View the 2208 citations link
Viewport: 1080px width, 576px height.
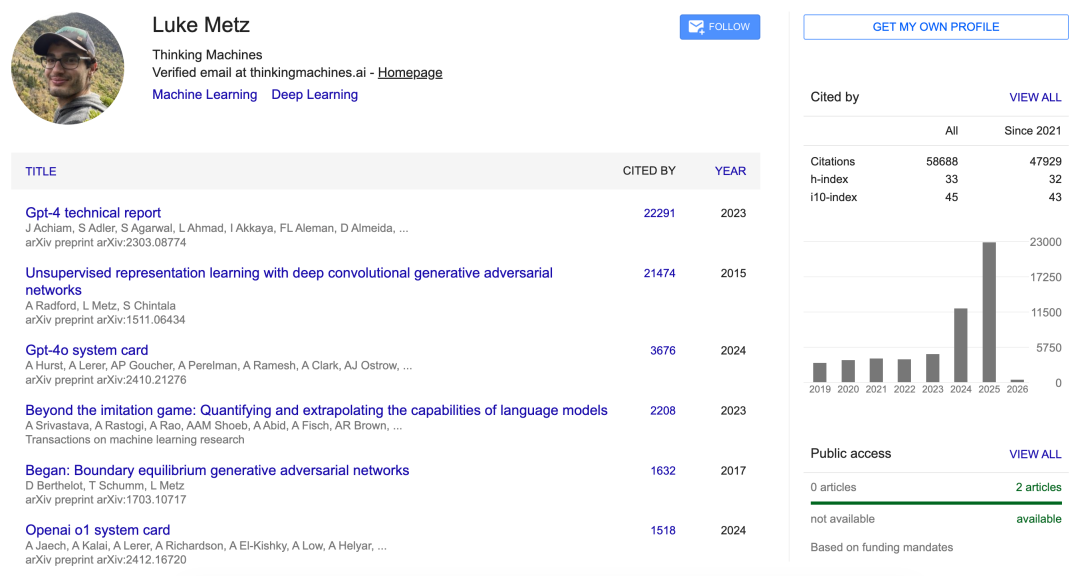point(663,410)
